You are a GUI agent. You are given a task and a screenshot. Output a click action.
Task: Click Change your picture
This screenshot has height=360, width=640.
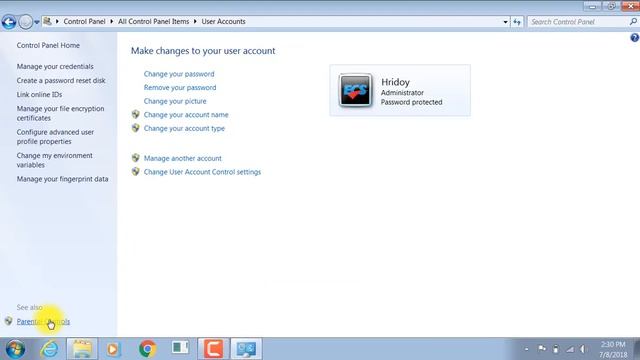click(x=175, y=101)
